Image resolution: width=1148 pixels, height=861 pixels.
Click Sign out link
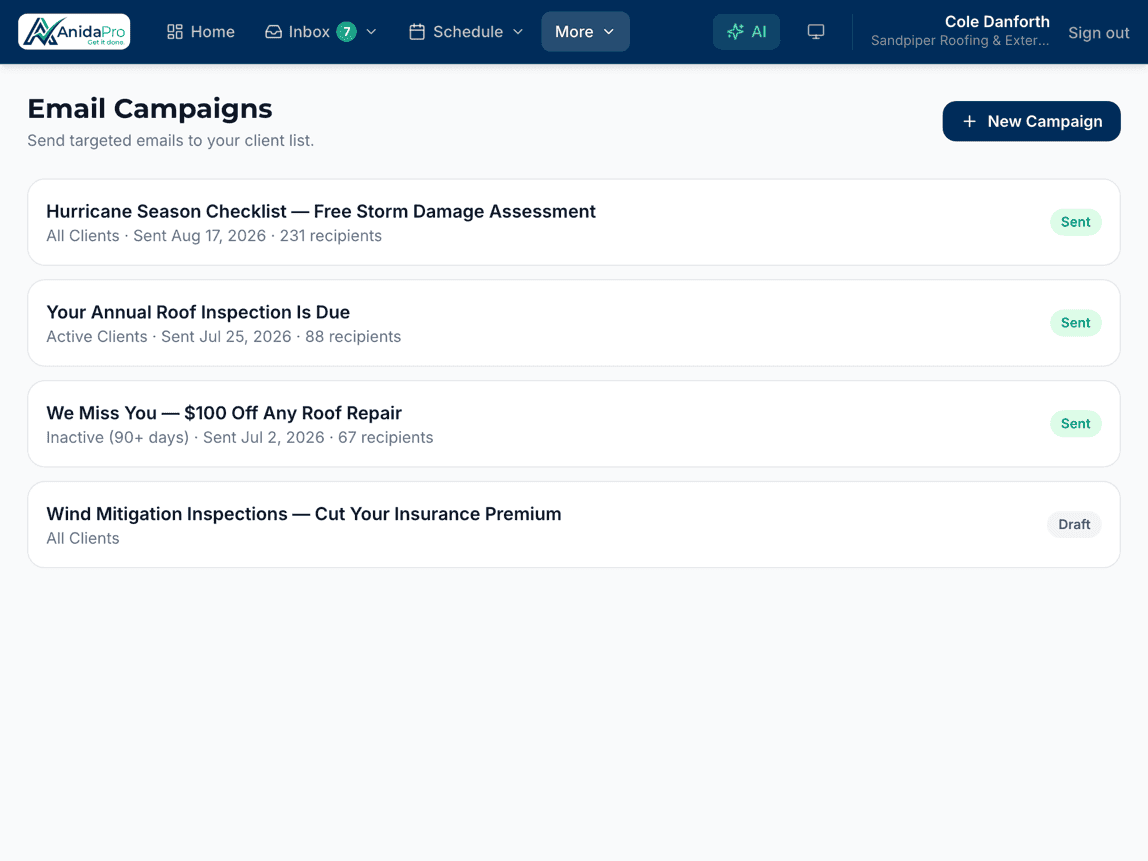coord(1098,33)
